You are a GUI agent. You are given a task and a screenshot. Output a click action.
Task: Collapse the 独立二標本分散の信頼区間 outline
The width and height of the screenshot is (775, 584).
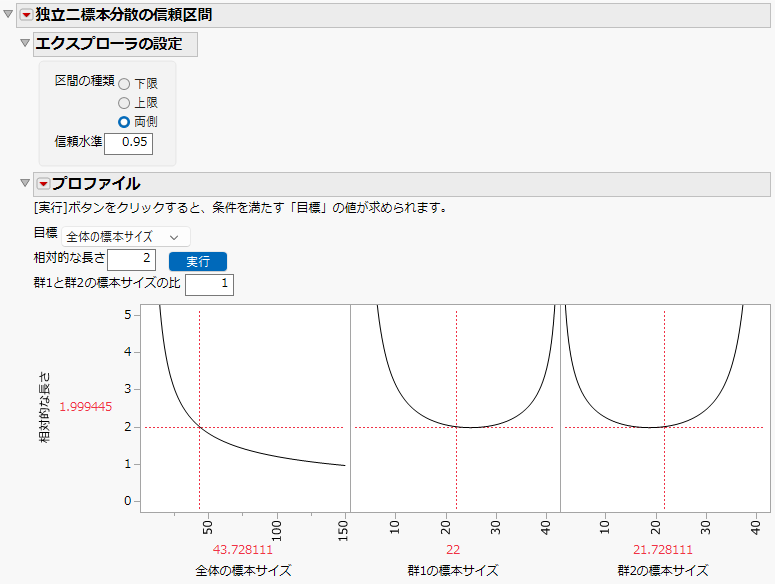[x=8, y=14]
